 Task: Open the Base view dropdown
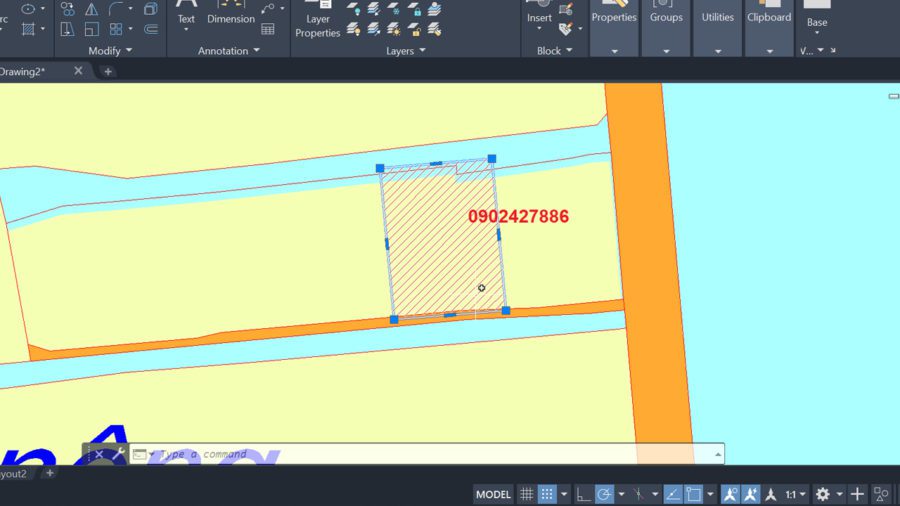[x=817, y=33]
